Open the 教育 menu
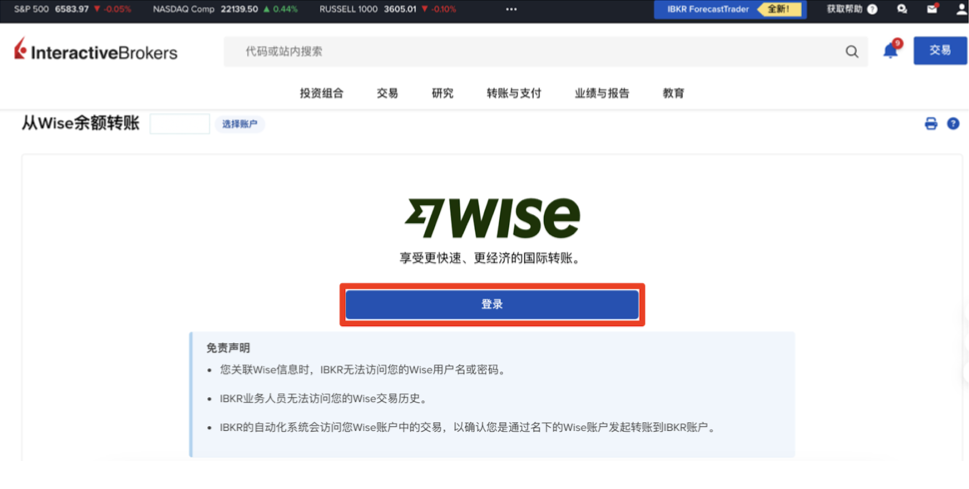This screenshot has width=969, height=489. (673, 93)
